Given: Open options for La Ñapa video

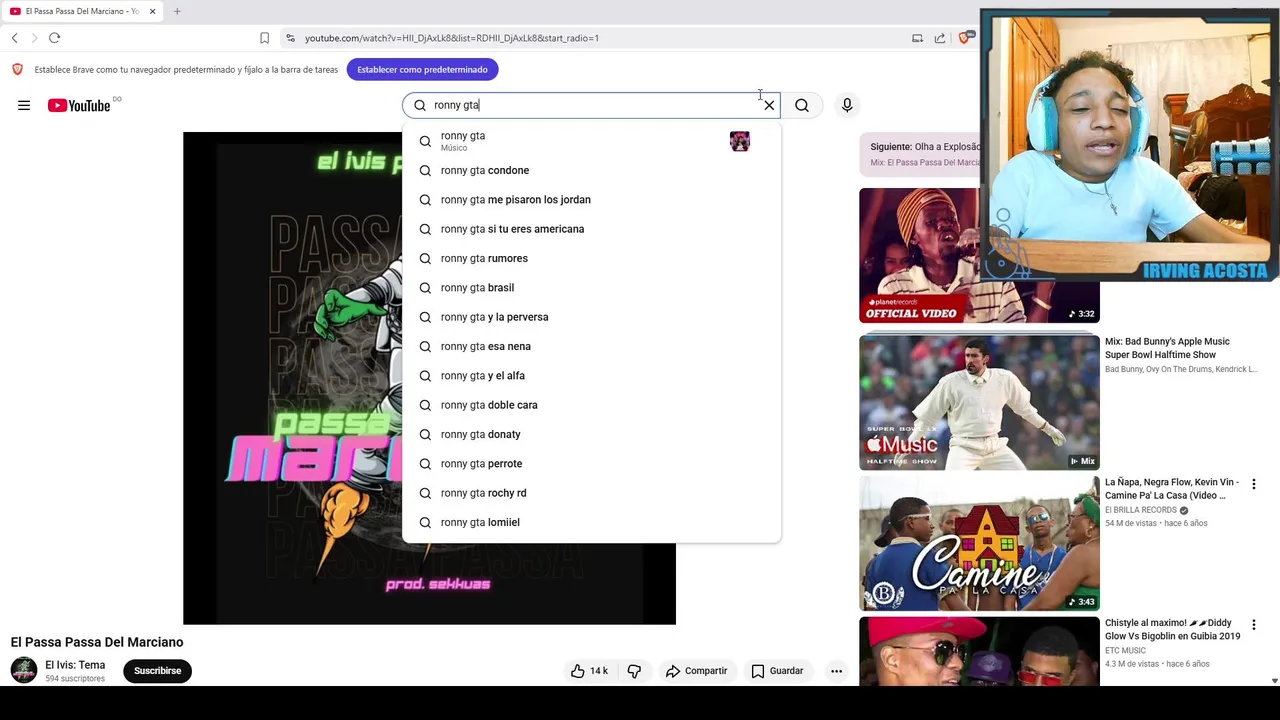Looking at the screenshot, I should (1253, 484).
